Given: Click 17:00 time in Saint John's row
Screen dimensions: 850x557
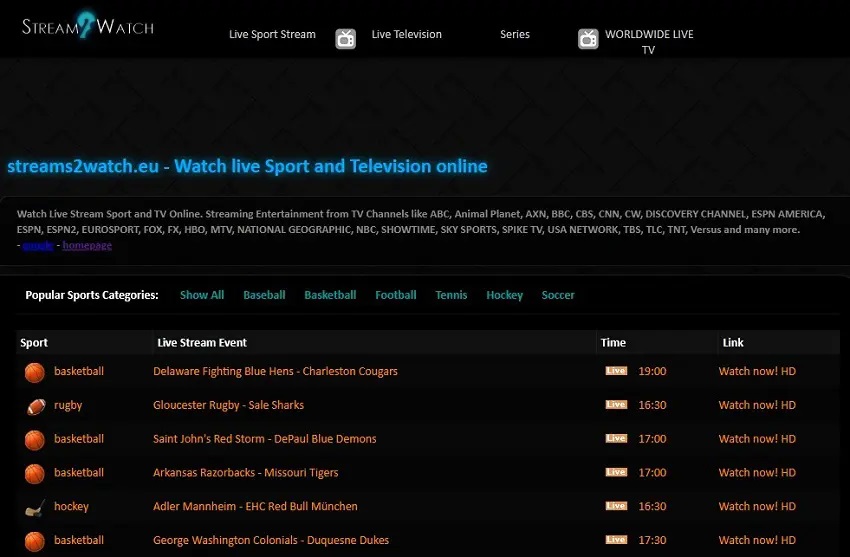Looking at the screenshot, I should (x=652, y=438).
